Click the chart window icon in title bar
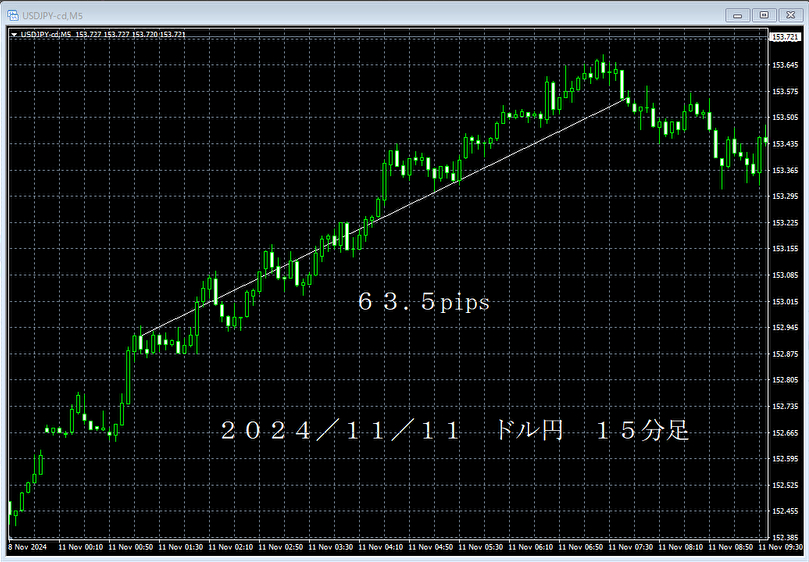 click(13, 15)
